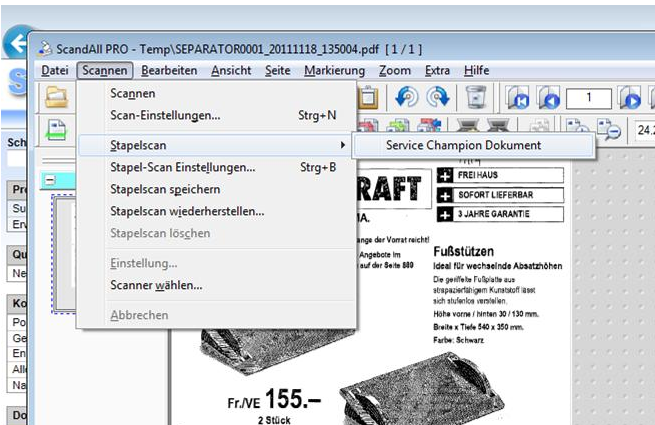
Task: Choose Stapelscan speichern
Action: [x=217, y=189]
